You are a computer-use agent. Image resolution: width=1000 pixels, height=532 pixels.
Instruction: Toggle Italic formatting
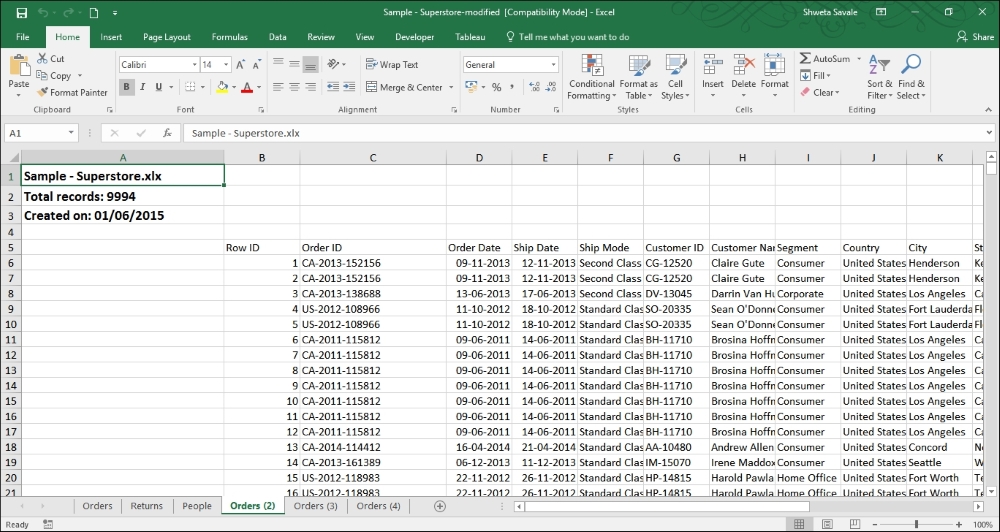point(143,87)
